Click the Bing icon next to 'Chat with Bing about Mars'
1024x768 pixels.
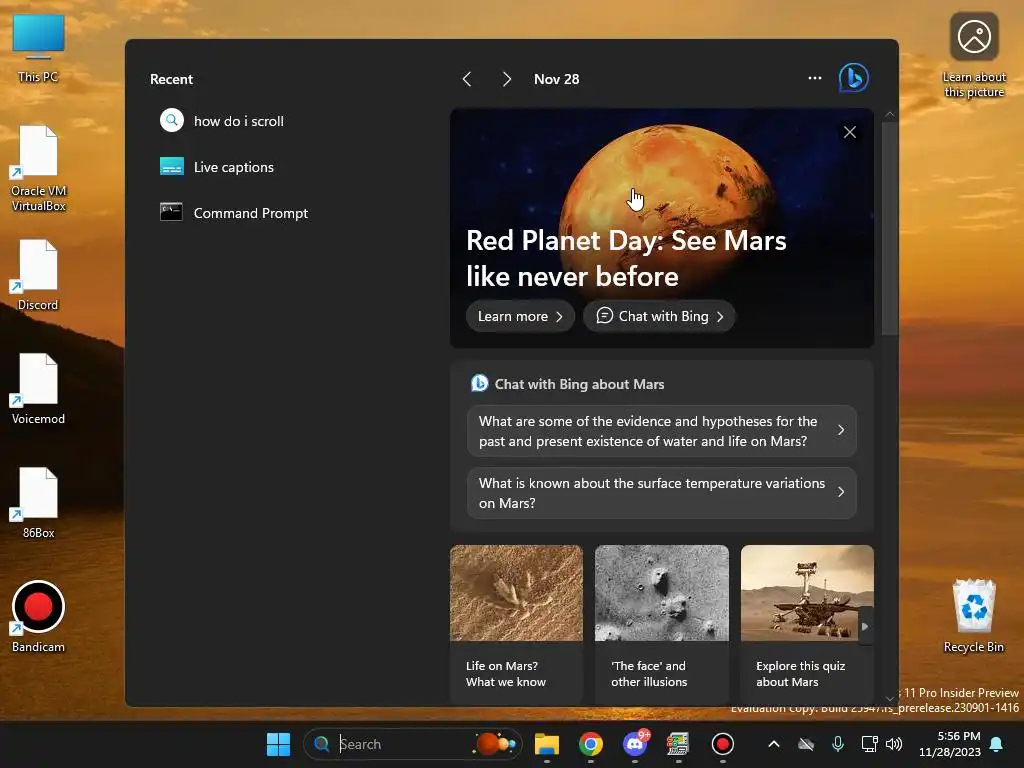click(x=479, y=383)
